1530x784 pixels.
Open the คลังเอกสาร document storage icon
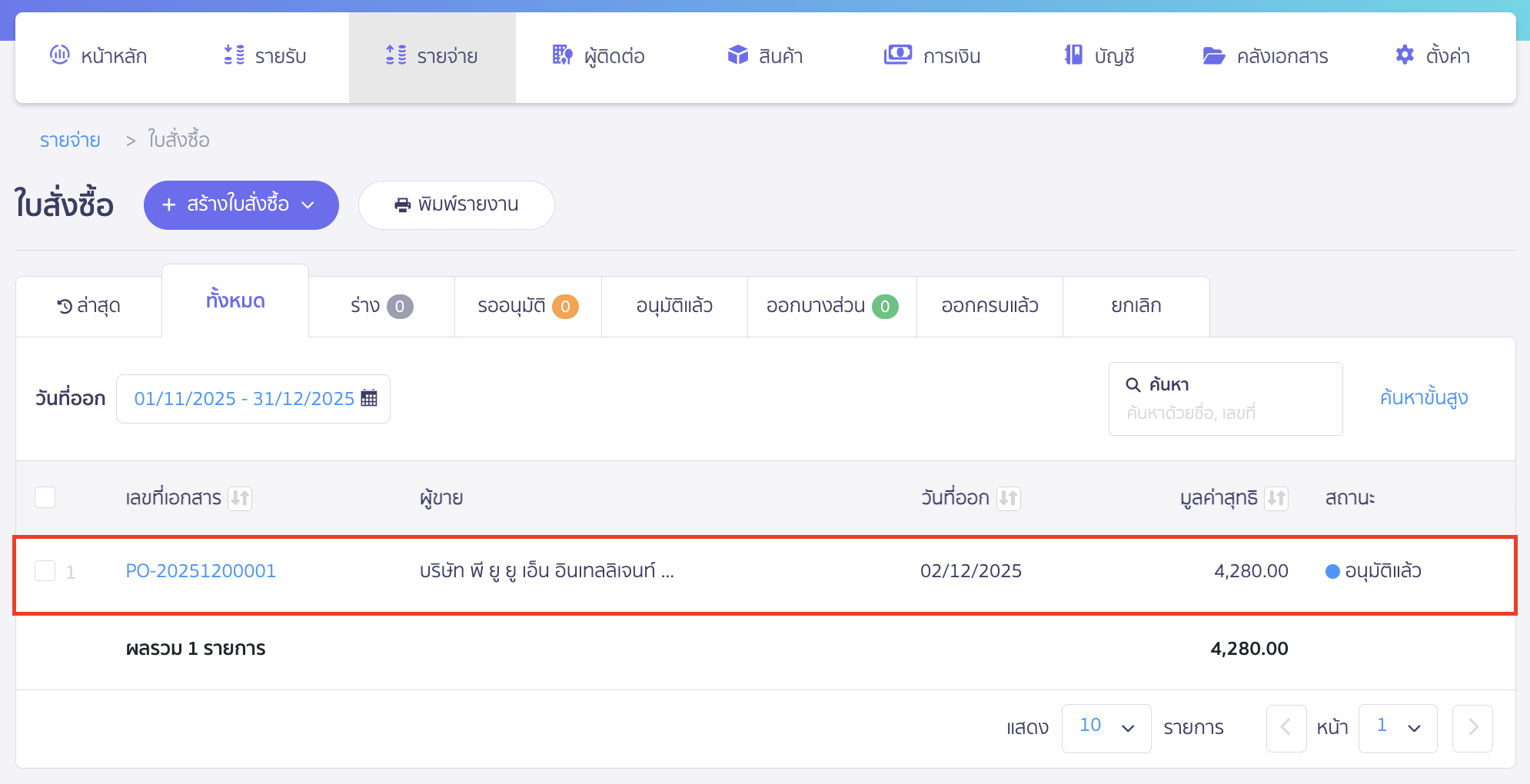[x=1213, y=55]
